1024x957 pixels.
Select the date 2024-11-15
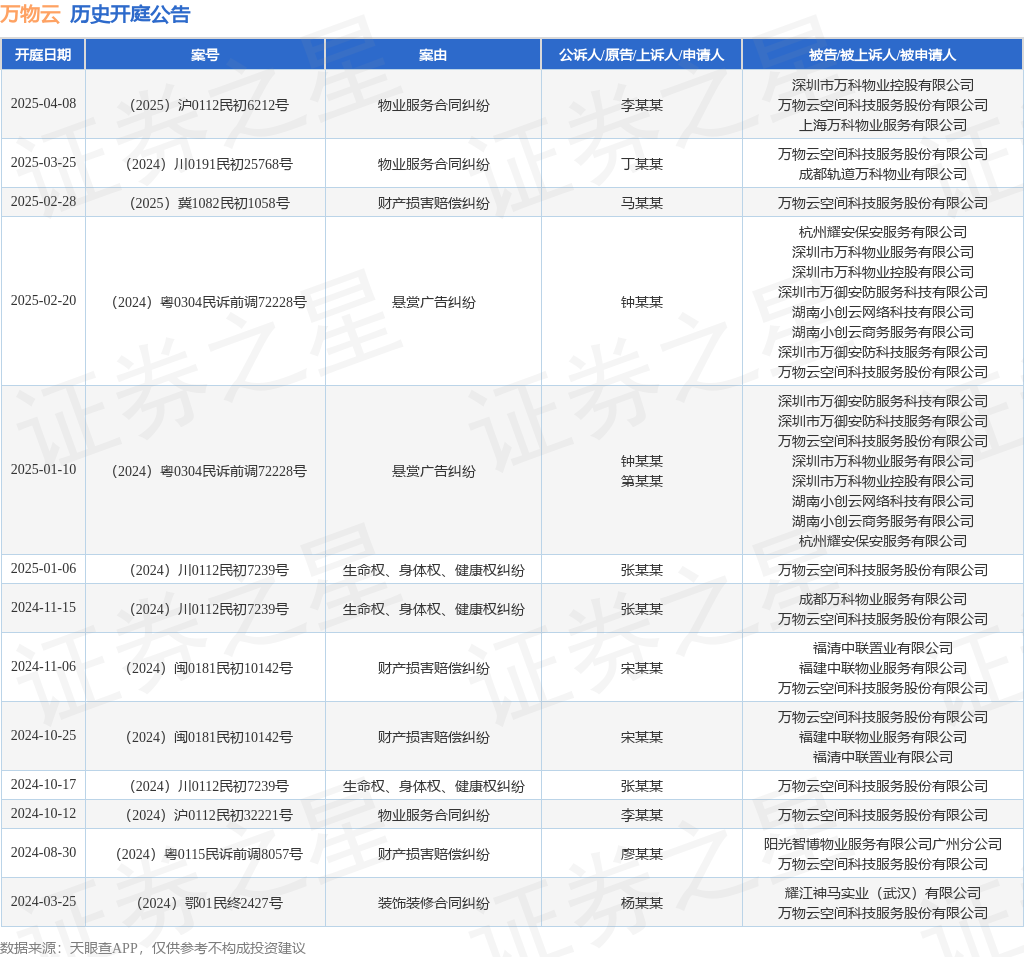43,608
